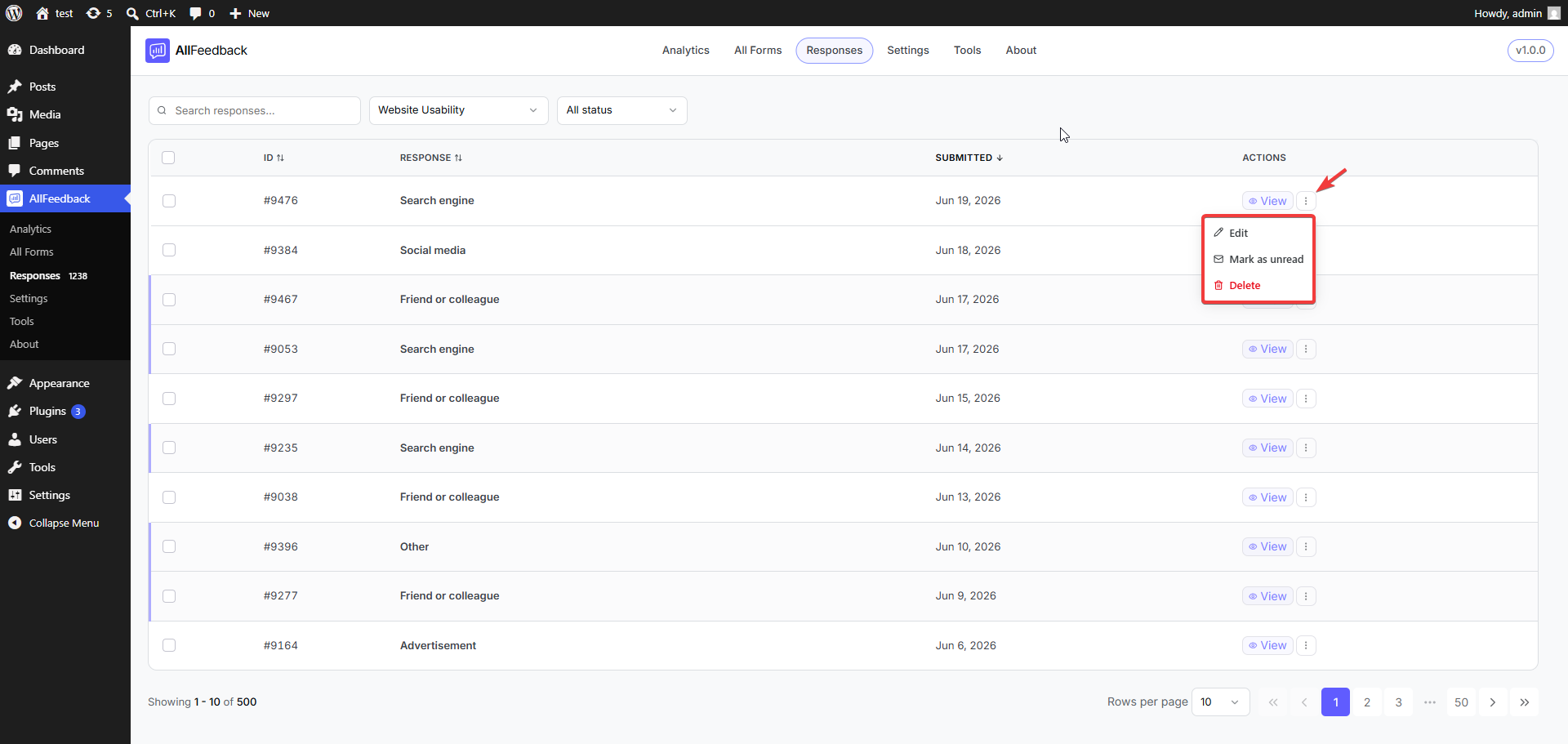
Task: Open Ctrl+K search in admin bar
Action: [x=151, y=13]
